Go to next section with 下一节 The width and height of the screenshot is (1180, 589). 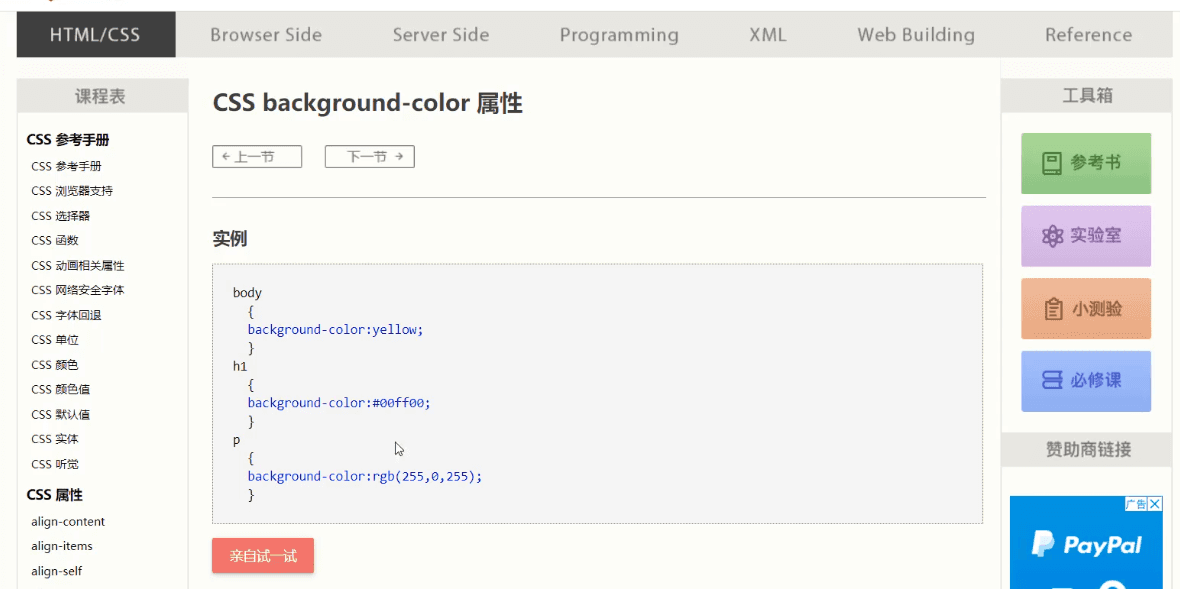pos(369,157)
